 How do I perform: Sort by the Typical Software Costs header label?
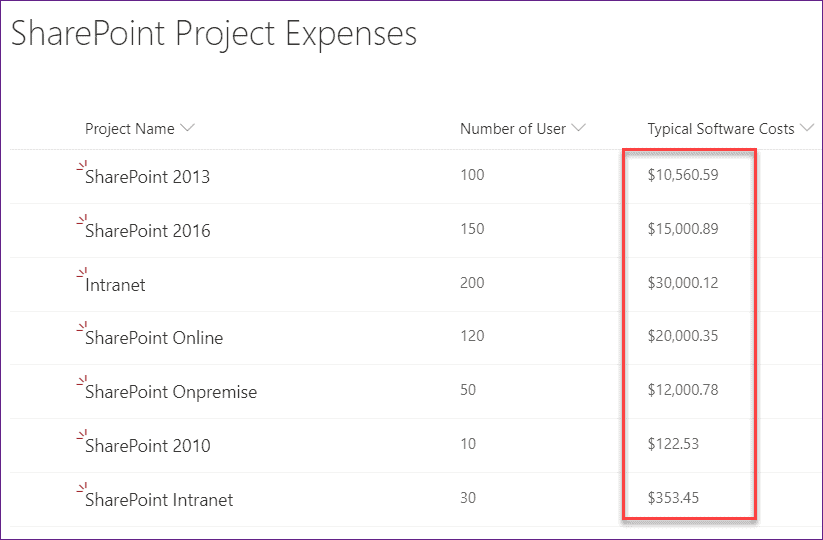[x=721, y=129]
